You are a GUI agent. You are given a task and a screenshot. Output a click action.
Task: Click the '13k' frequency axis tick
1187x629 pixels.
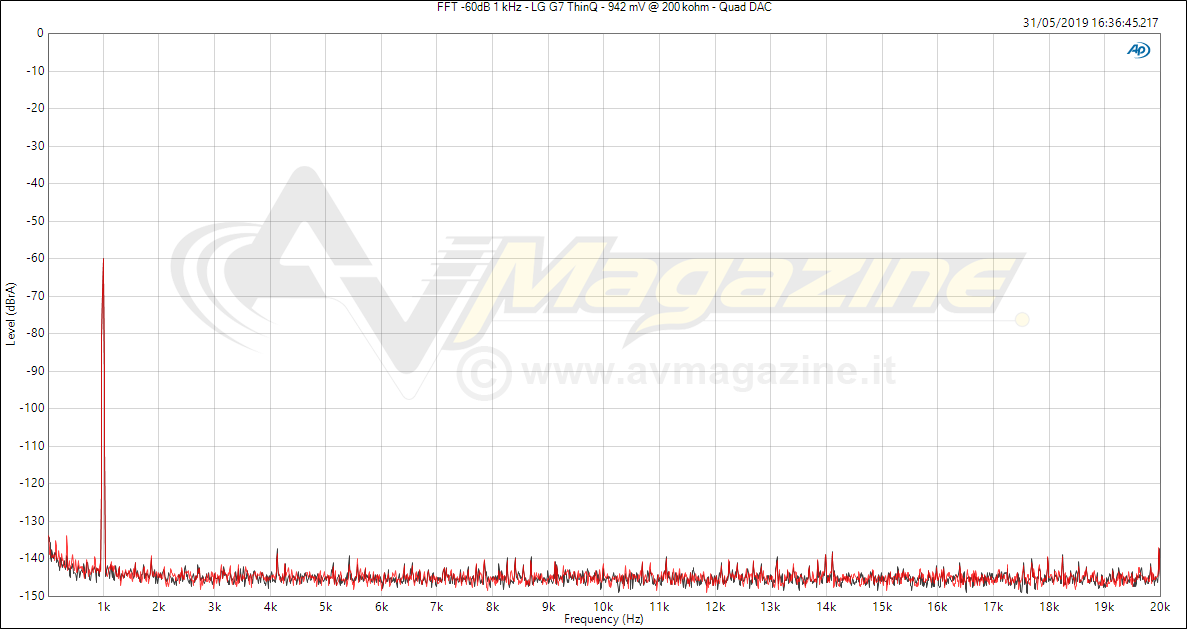tap(771, 607)
